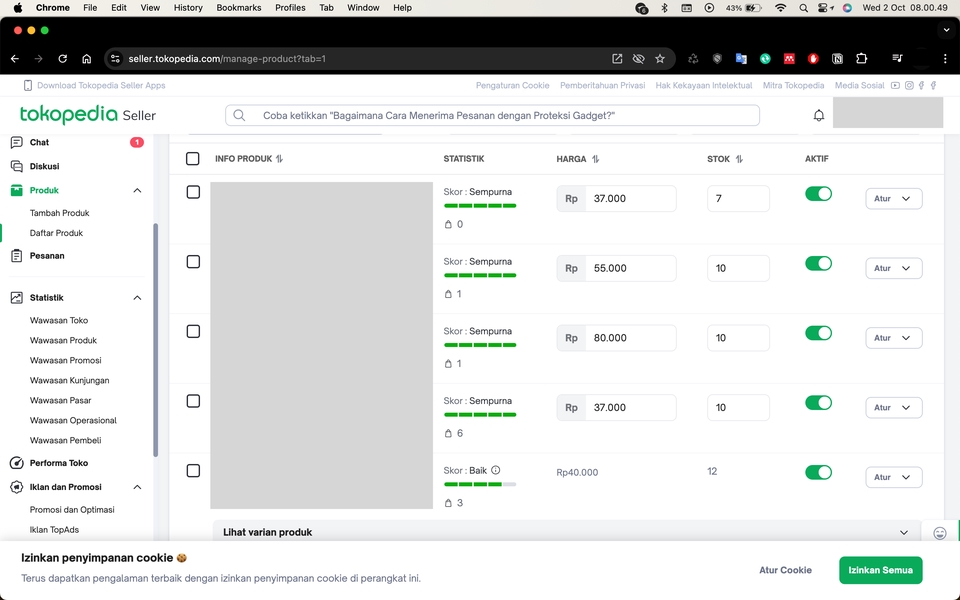Collapse Iklan dan Promosi section

(137, 487)
